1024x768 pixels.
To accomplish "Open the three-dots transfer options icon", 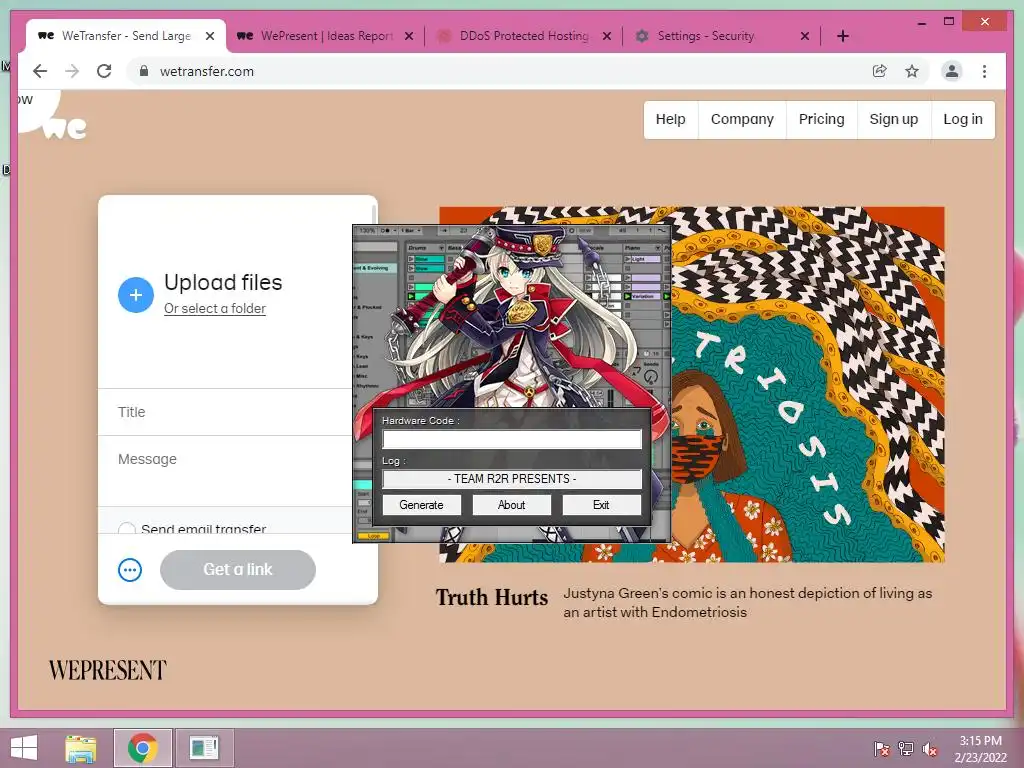I will (x=130, y=570).
